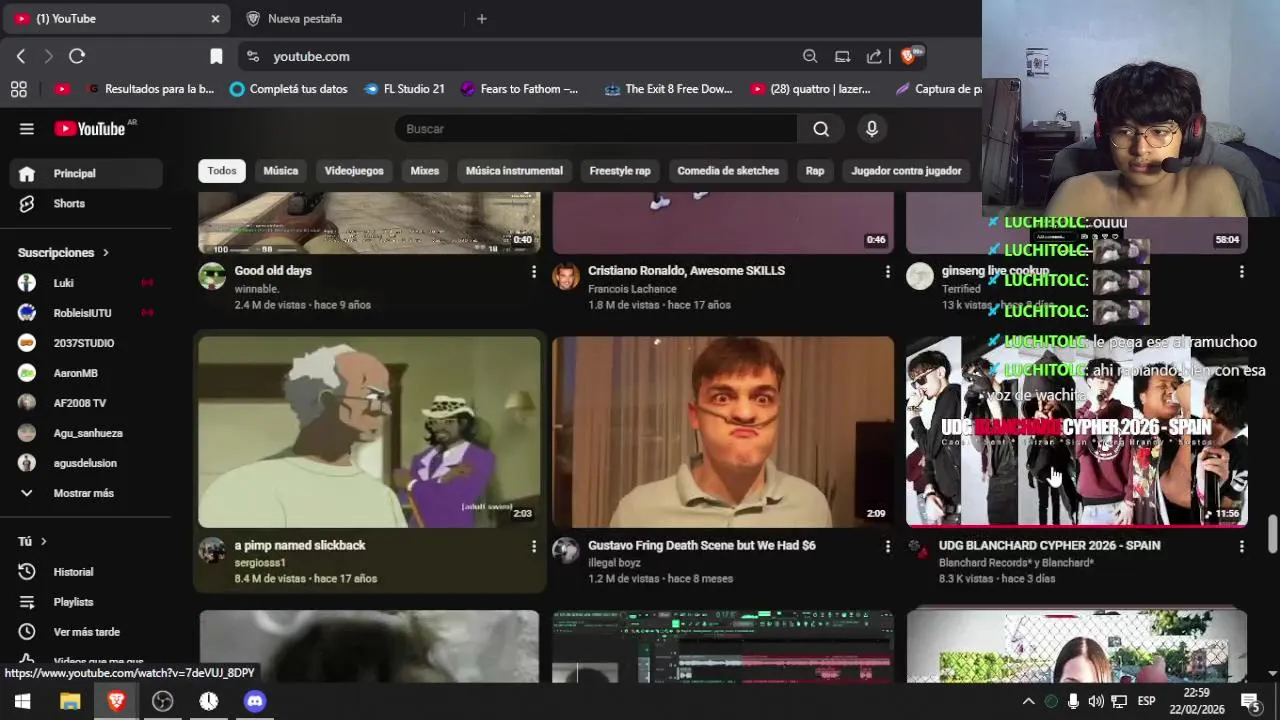This screenshot has width=1280, height=720.
Task: Open a new browser tab
Action: [481, 18]
